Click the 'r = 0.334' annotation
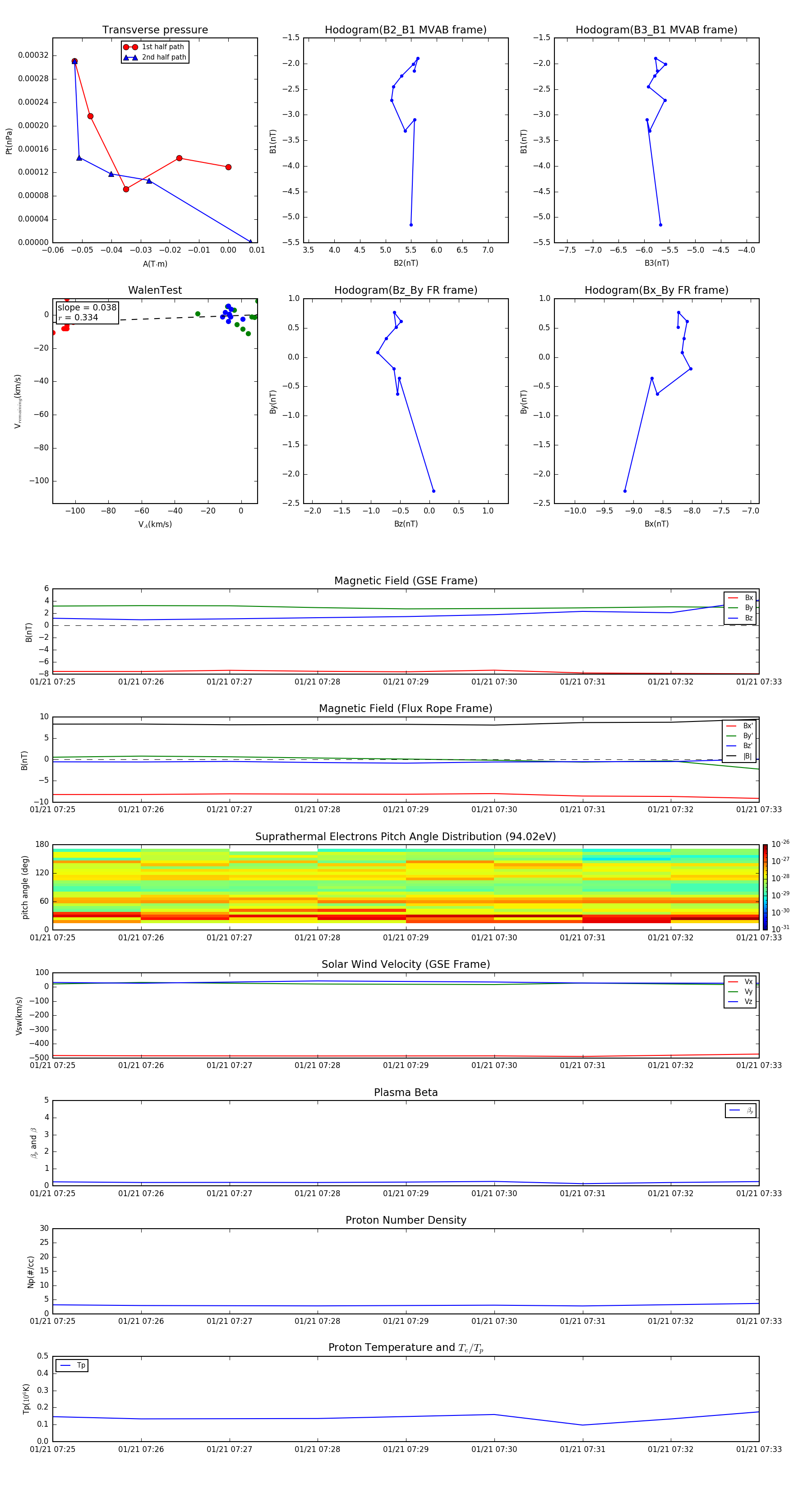 pos(78,317)
